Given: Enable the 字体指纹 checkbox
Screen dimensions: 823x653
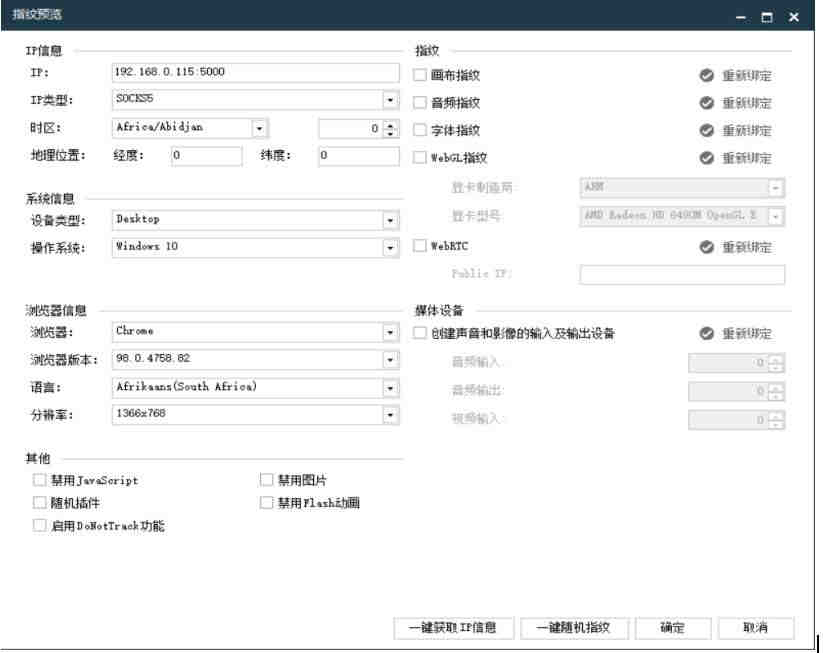Looking at the screenshot, I should click(x=419, y=130).
